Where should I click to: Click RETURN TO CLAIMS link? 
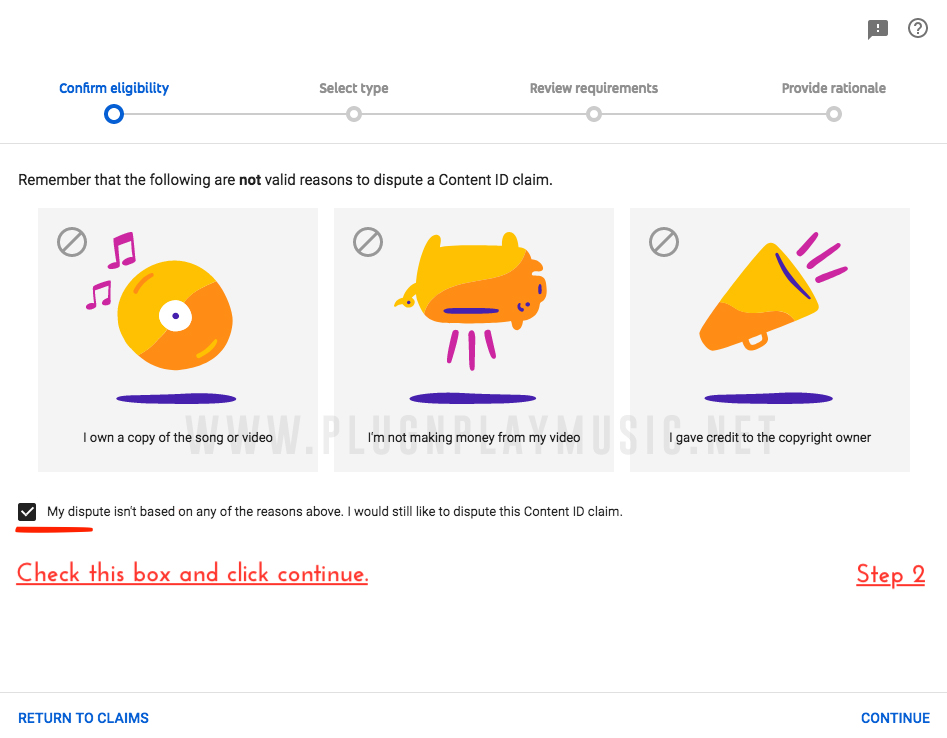coord(83,718)
